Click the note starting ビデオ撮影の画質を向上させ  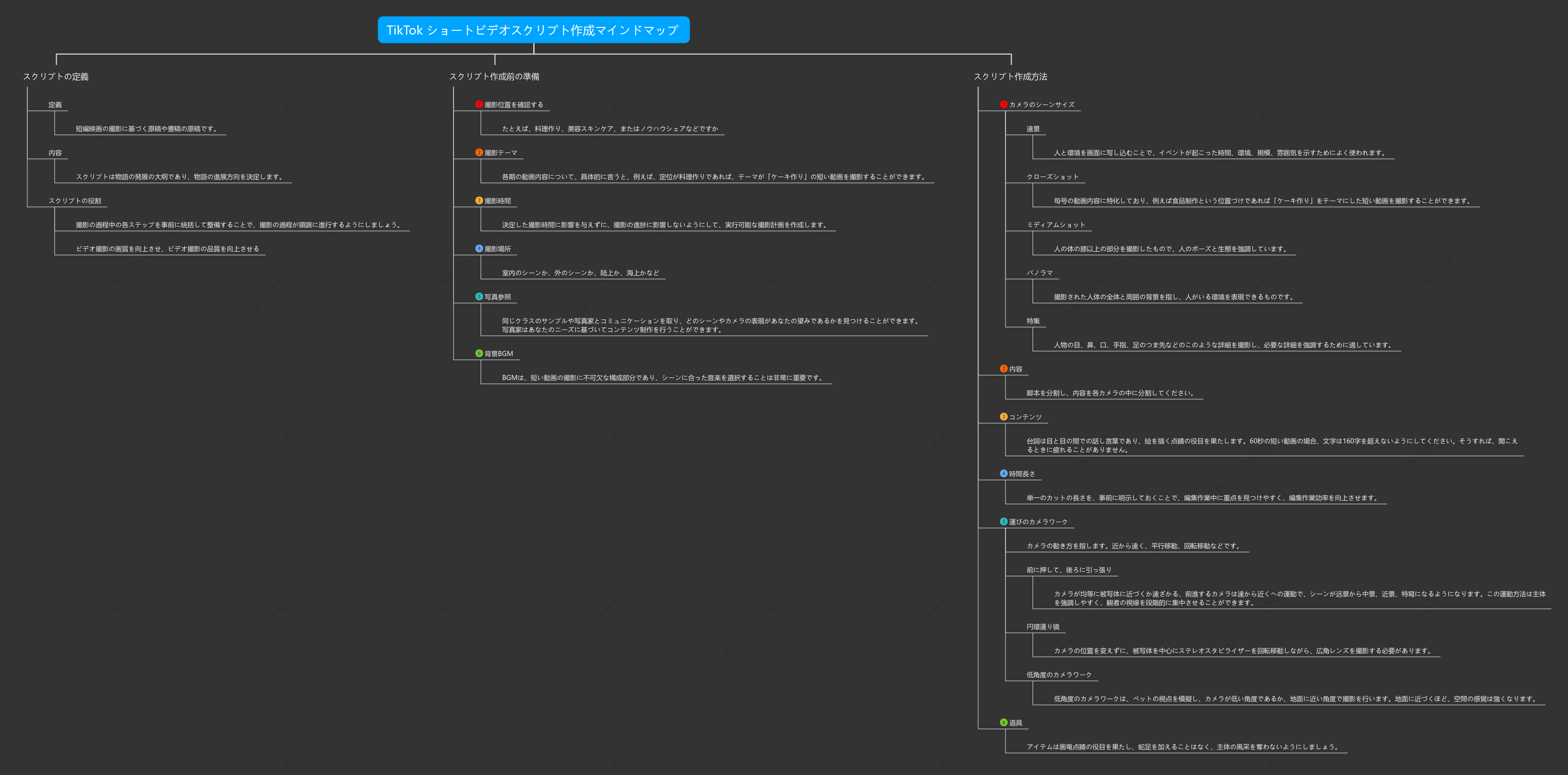pyautogui.click(x=168, y=249)
